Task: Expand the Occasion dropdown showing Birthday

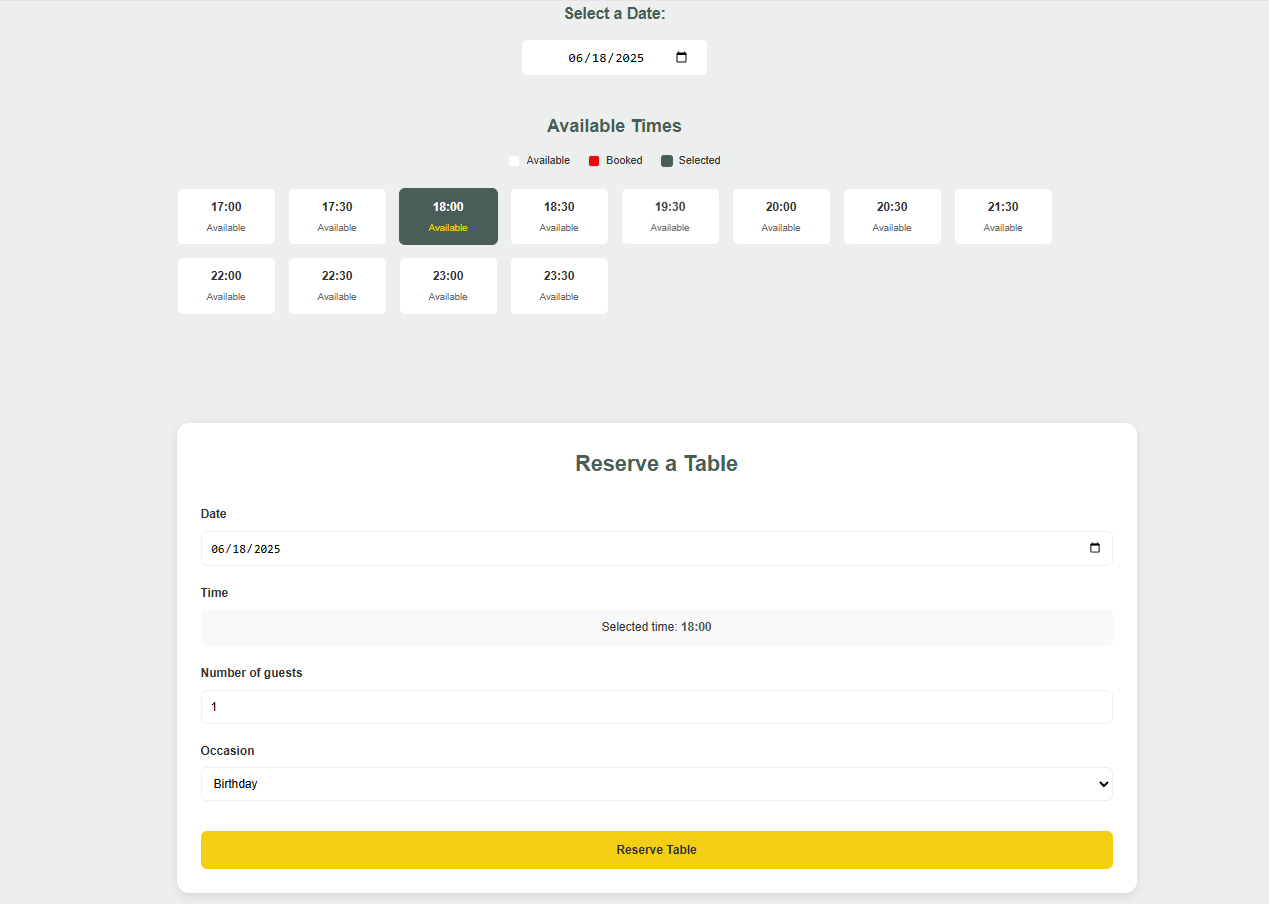Action: pyautogui.click(x=656, y=784)
